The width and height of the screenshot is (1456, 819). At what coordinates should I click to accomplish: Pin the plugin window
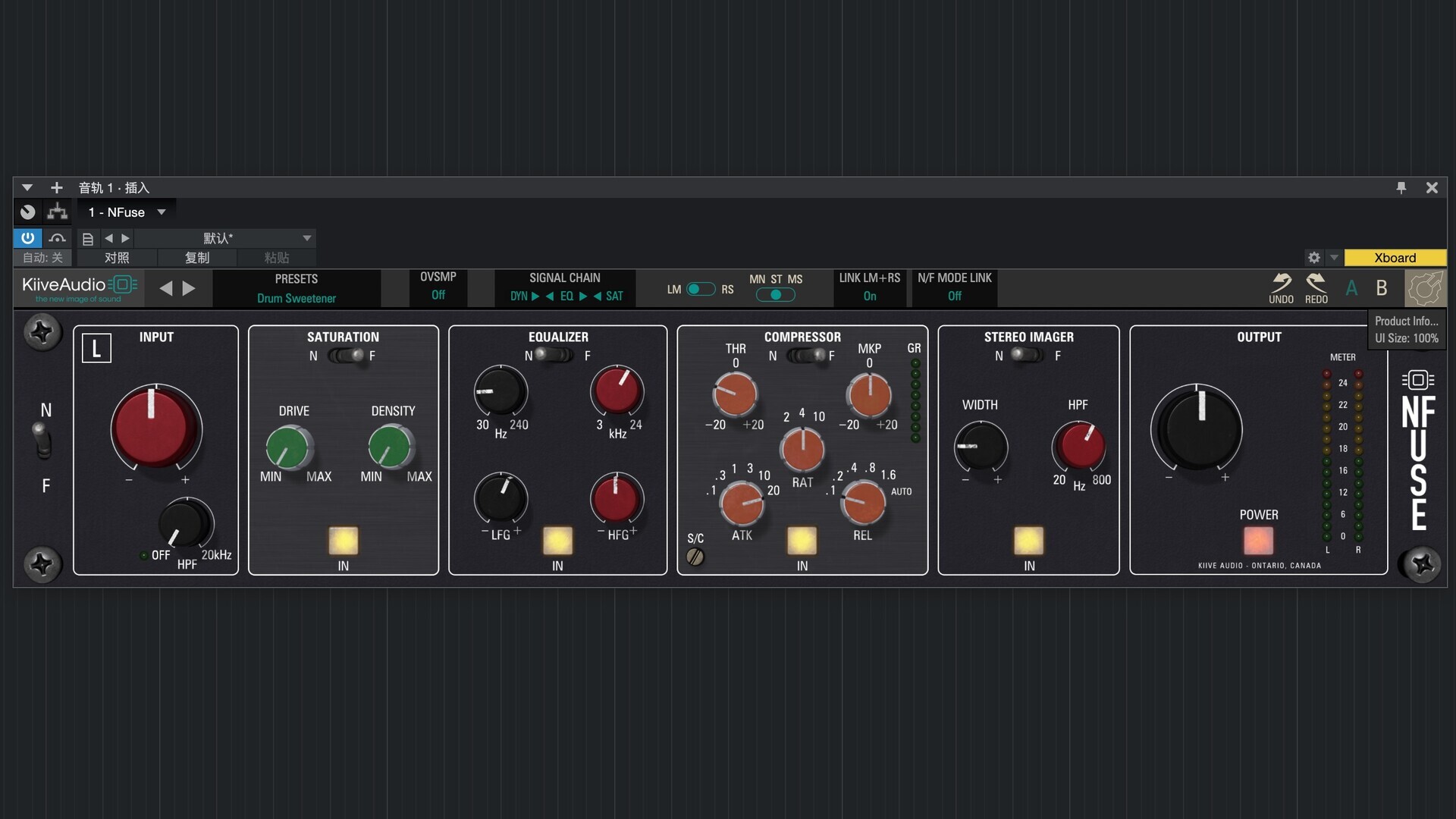click(x=1401, y=187)
